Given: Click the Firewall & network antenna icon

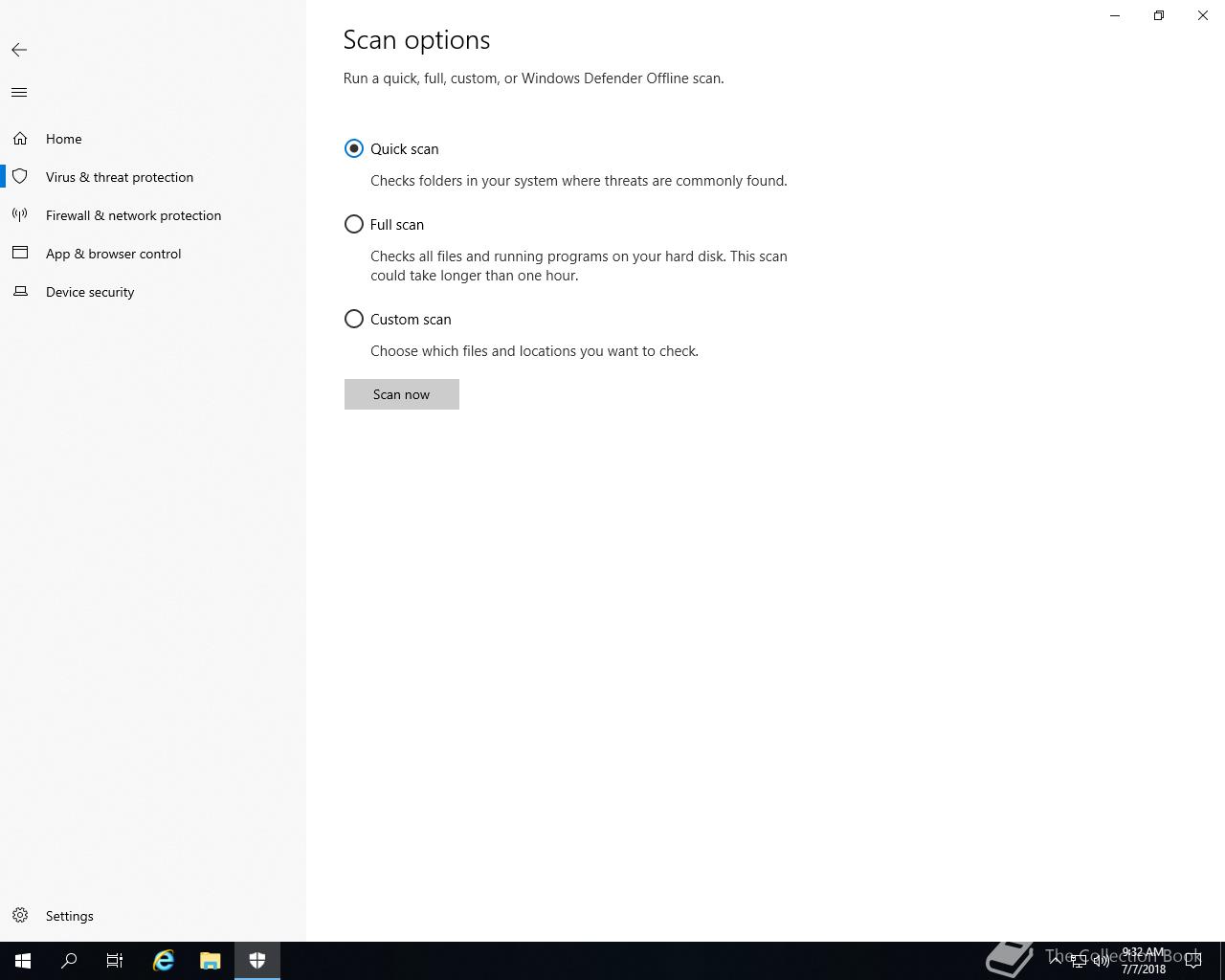Looking at the screenshot, I should [x=20, y=215].
